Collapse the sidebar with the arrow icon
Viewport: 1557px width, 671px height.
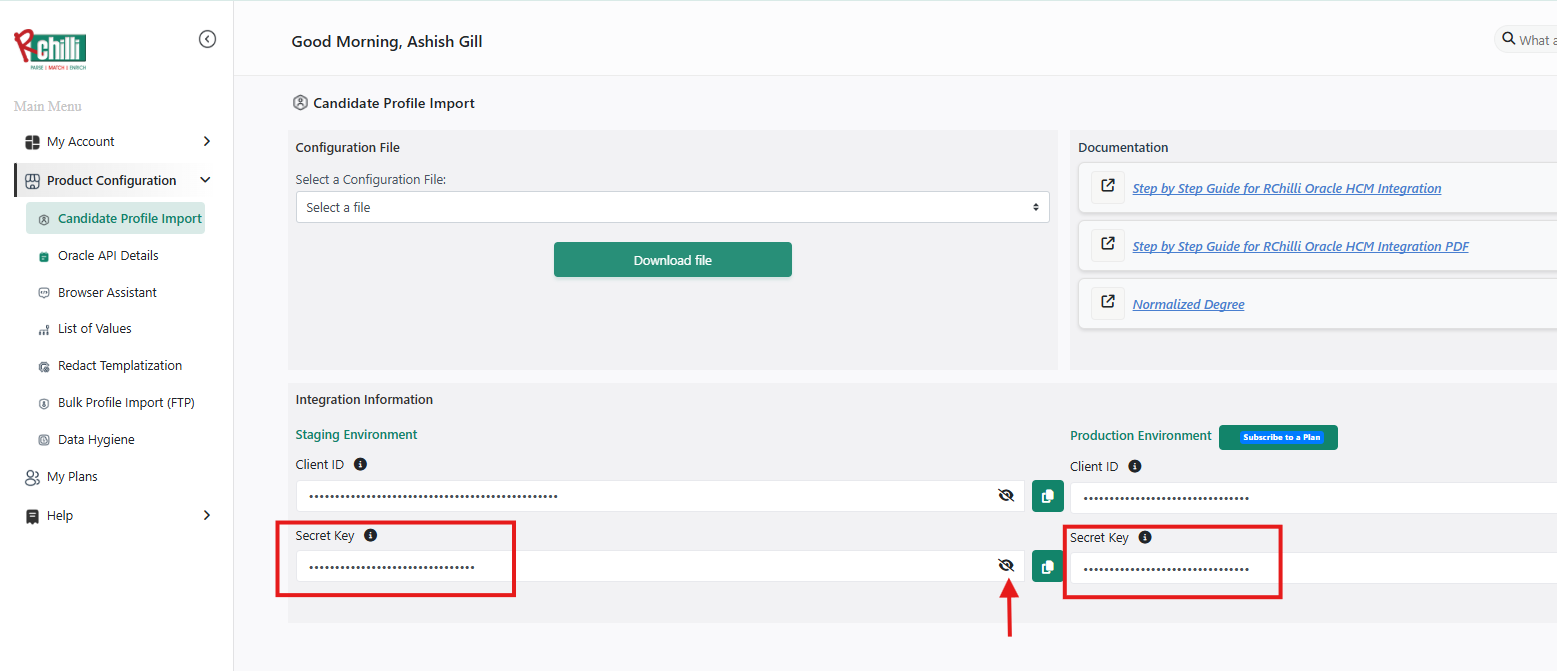207,39
